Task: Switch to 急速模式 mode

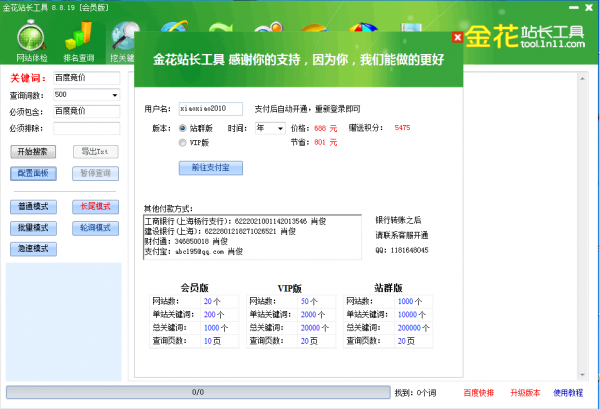Action: [33, 249]
